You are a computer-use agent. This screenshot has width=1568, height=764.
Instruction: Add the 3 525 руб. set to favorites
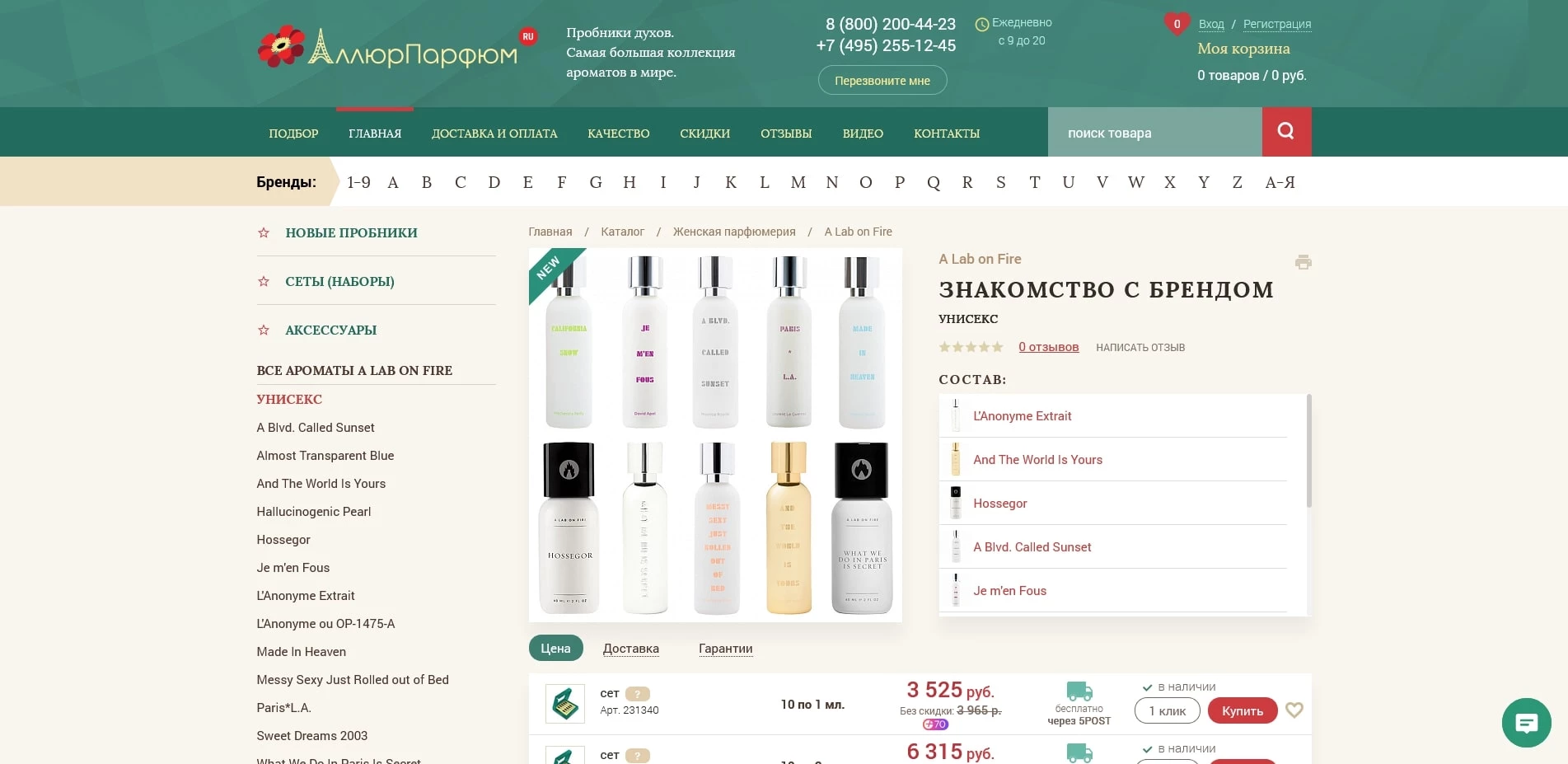click(1294, 710)
